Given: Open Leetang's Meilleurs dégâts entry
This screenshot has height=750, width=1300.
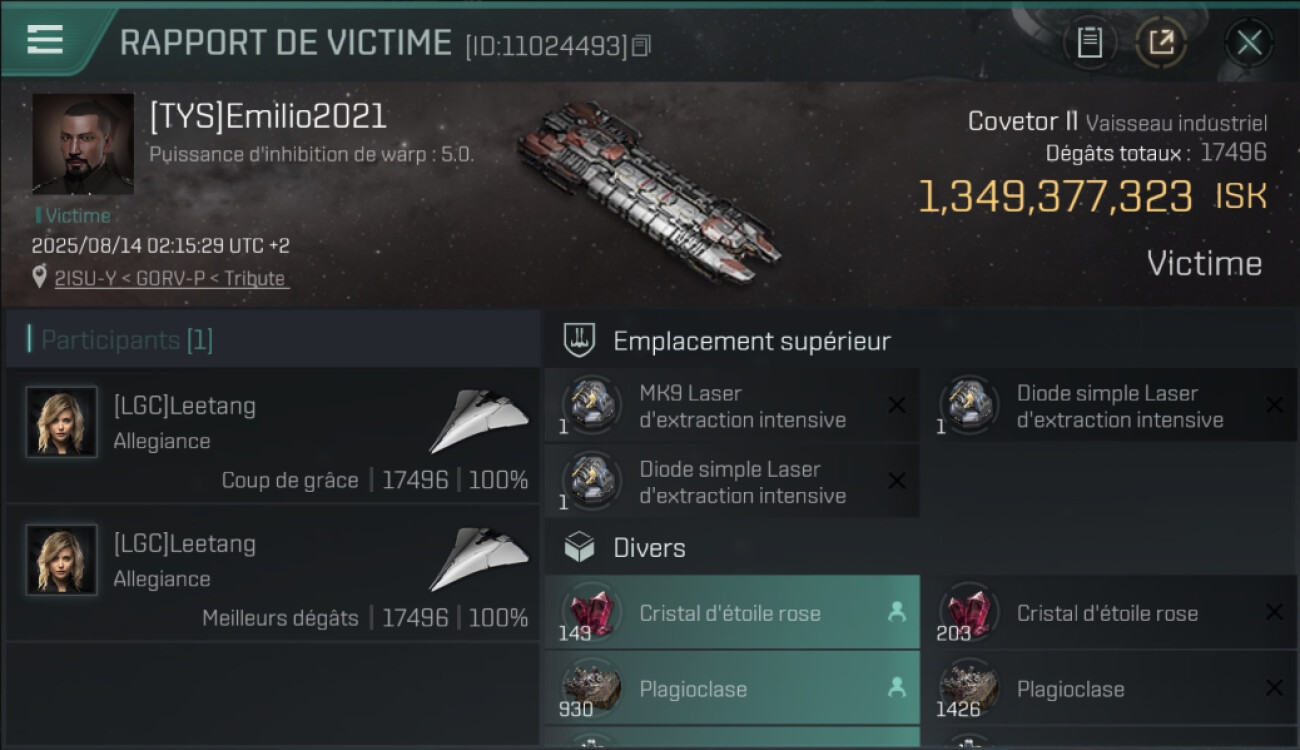Looking at the screenshot, I should click(x=272, y=572).
